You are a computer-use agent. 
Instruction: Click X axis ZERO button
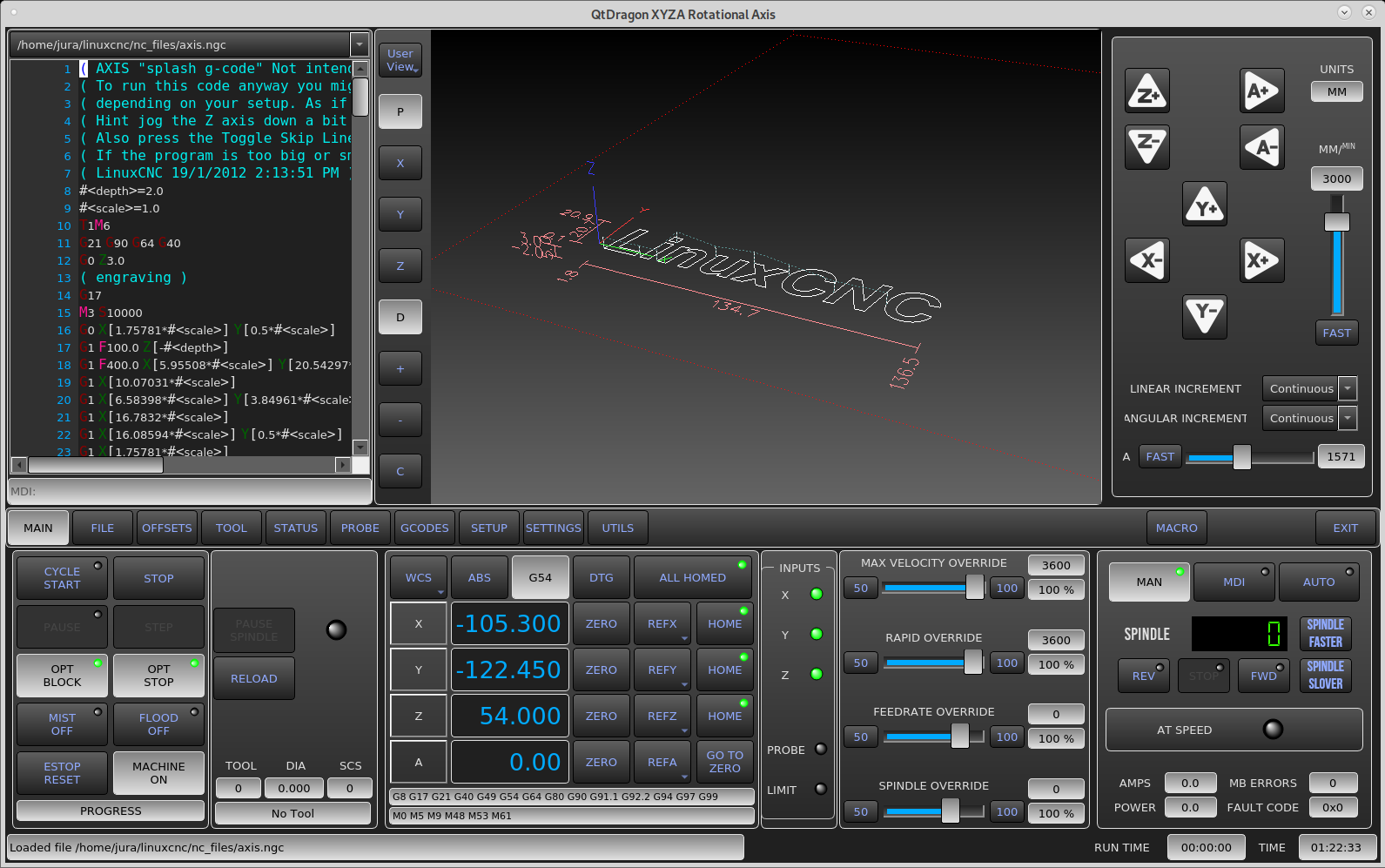[602, 623]
